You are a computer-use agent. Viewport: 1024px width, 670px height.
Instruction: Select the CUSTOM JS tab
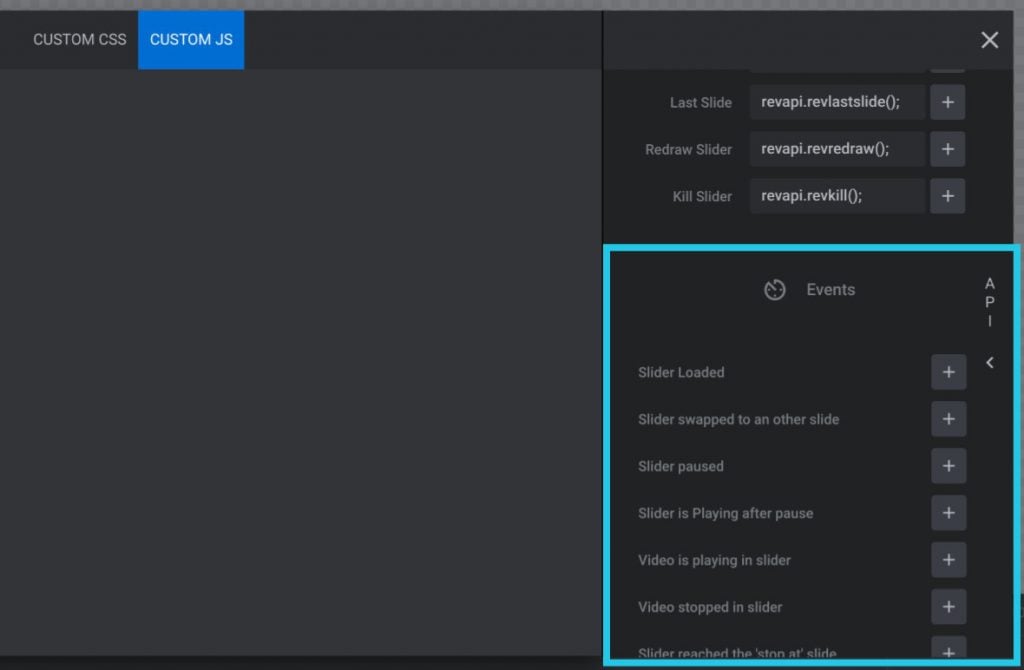pyautogui.click(x=190, y=40)
